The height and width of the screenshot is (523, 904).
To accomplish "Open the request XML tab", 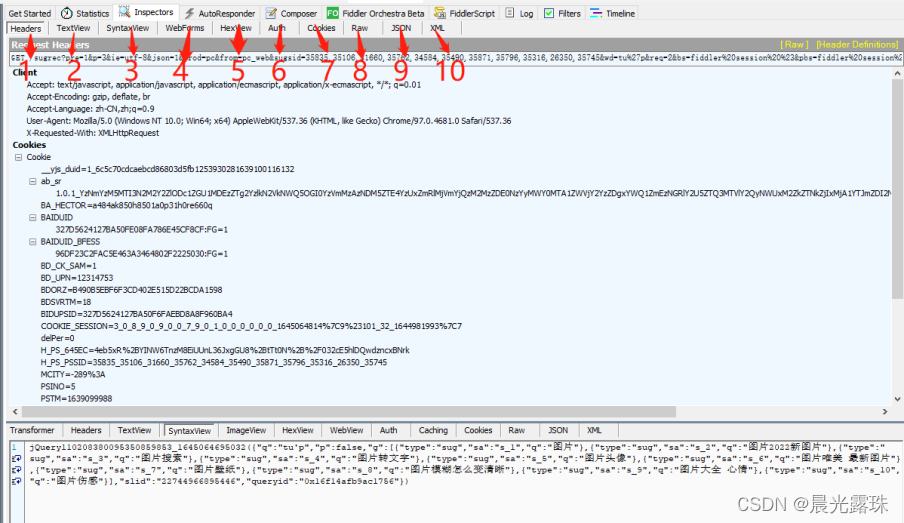I will pyautogui.click(x=438, y=28).
